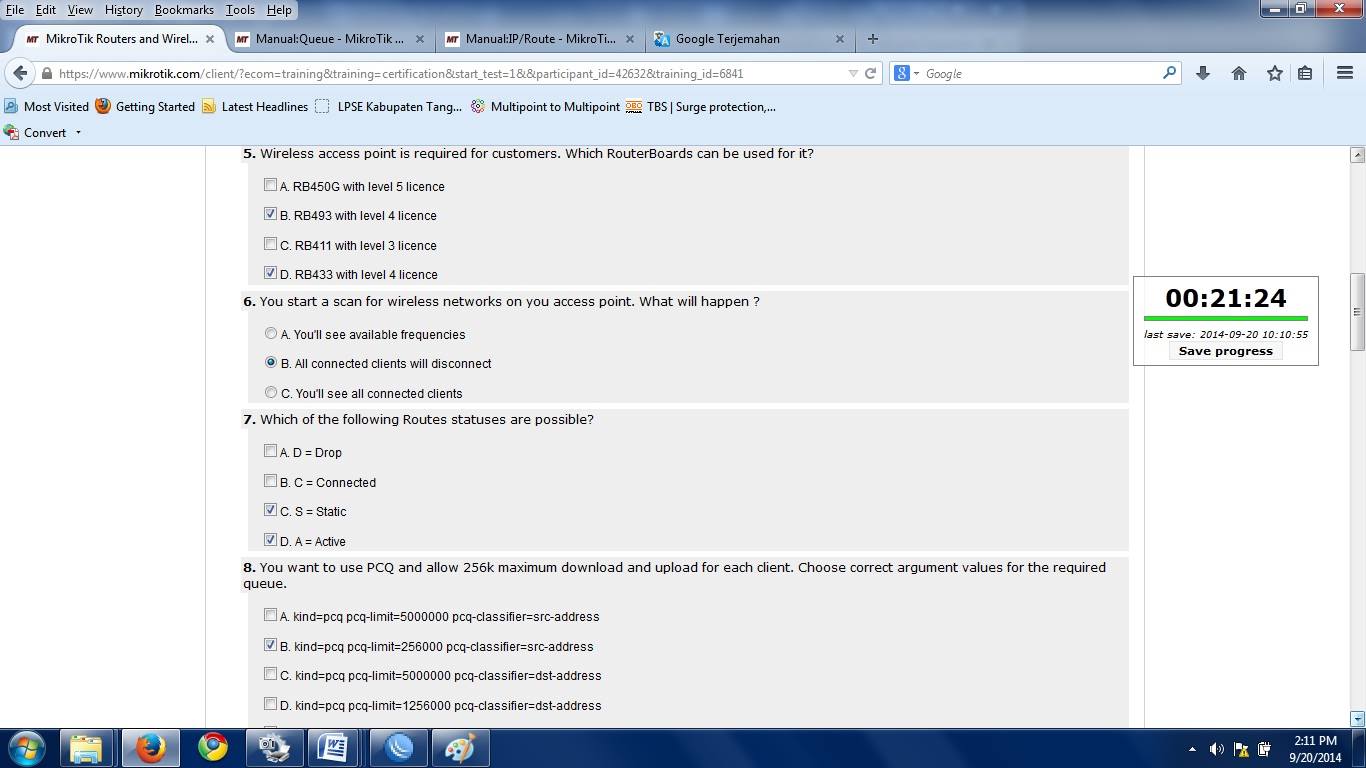The height and width of the screenshot is (768, 1366).
Task: Open Windows Start button
Action: (26, 747)
